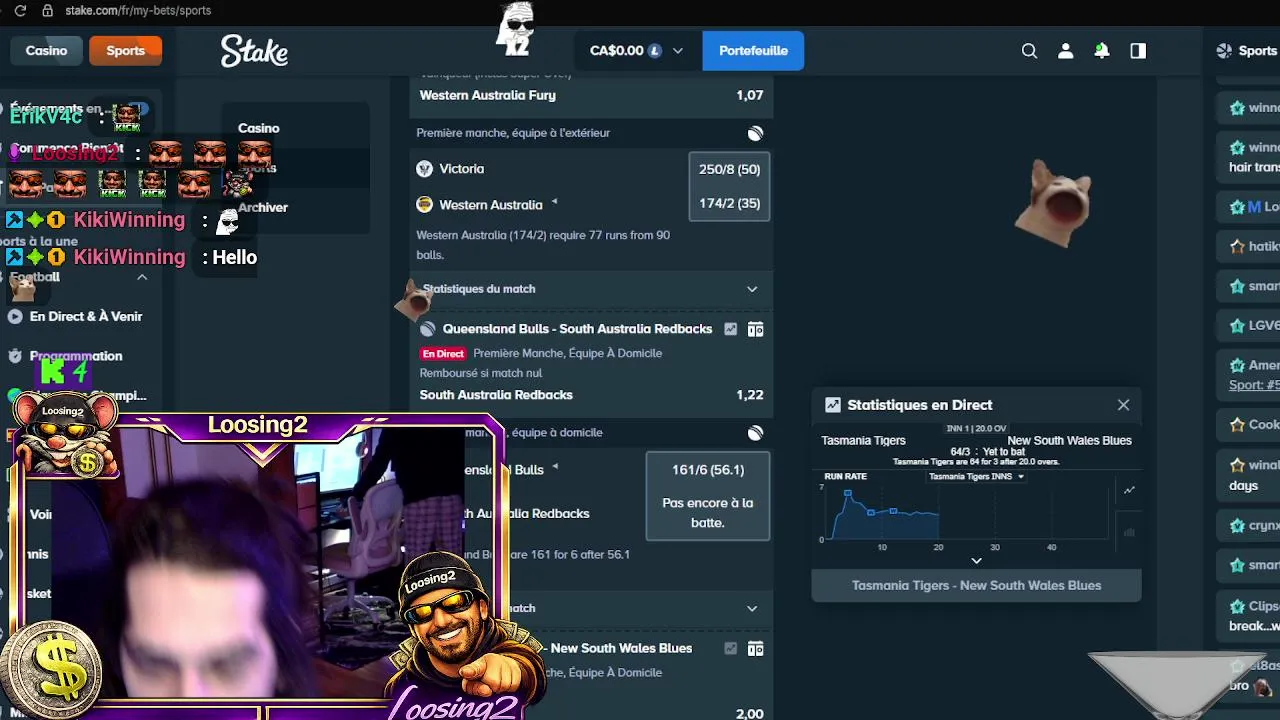The width and height of the screenshot is (1280, 720).
Task: Open the user profile icon
Action: click(1066, 51)
